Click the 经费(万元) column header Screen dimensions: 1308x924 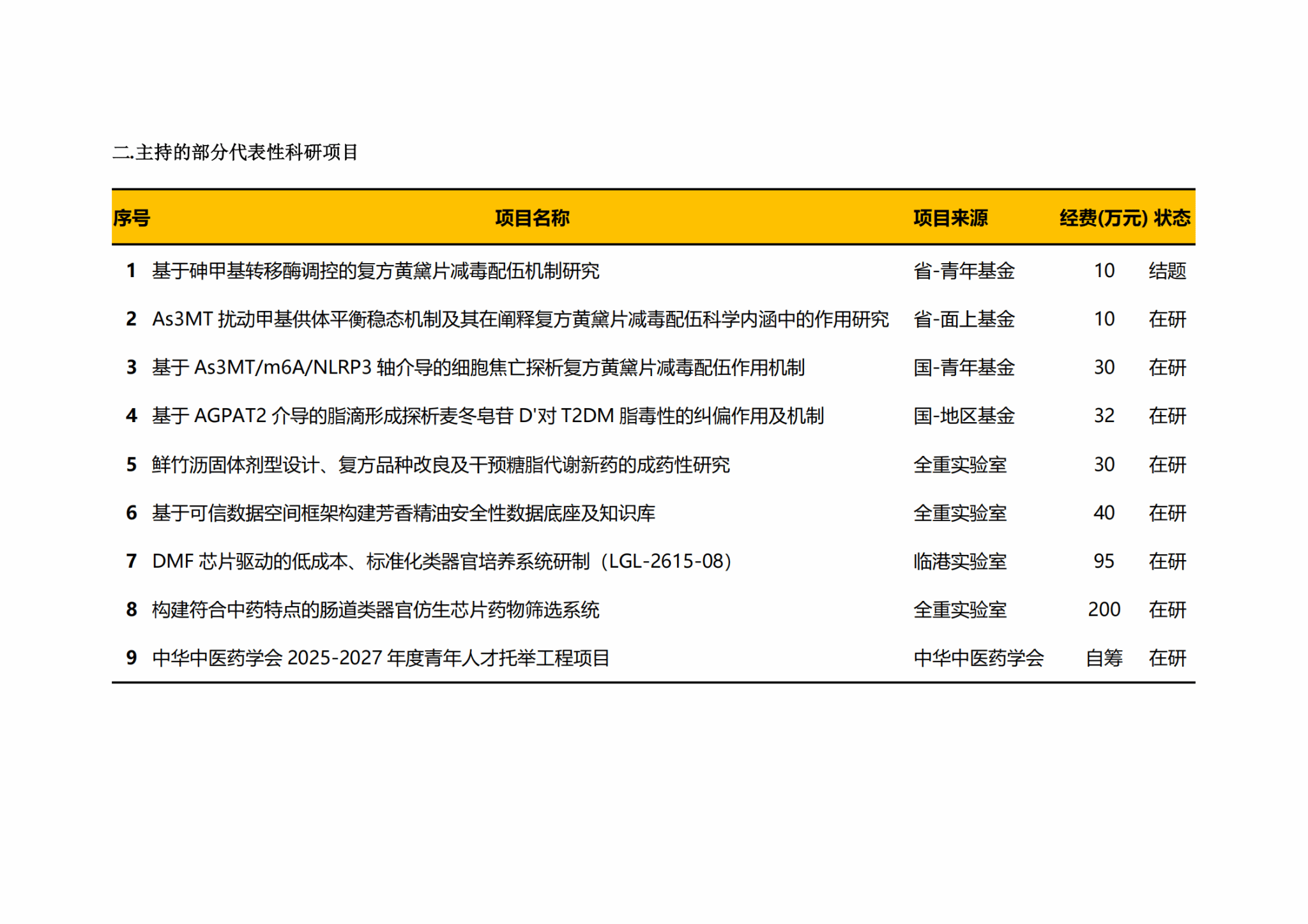pos(1103,218)
